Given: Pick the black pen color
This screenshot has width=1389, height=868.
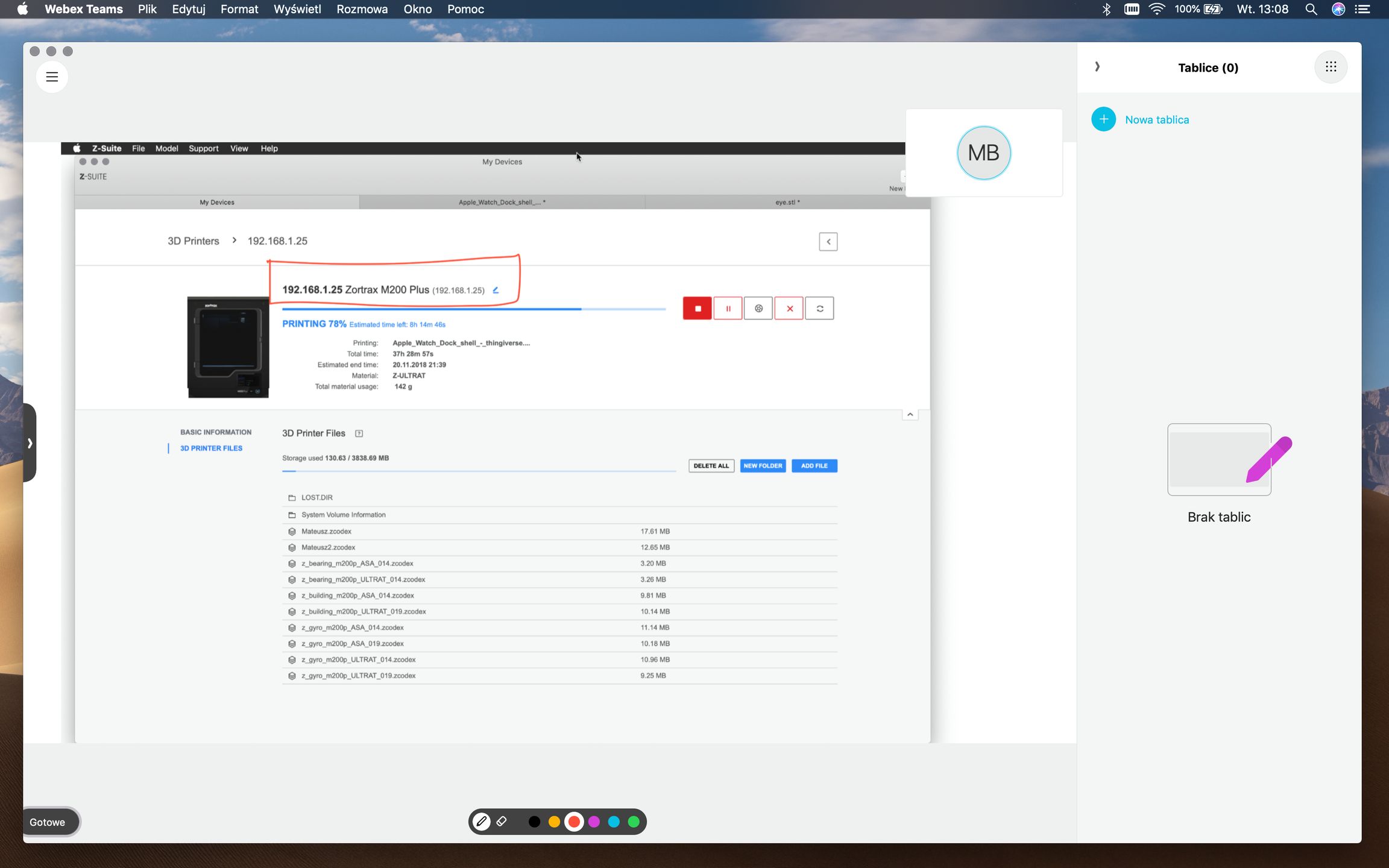Looking at the screenshot, I should coord(534,822).
